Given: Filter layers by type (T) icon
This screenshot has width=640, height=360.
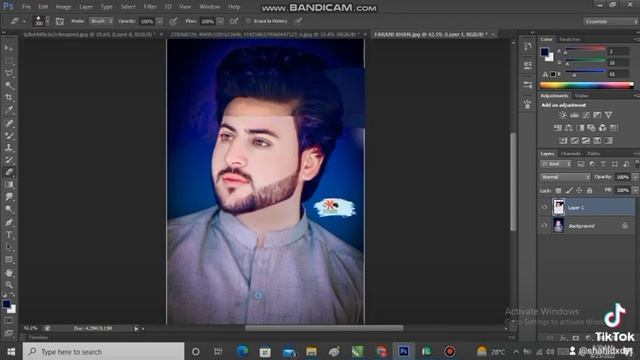Looking at the screenshot, I should coord(603,164).
